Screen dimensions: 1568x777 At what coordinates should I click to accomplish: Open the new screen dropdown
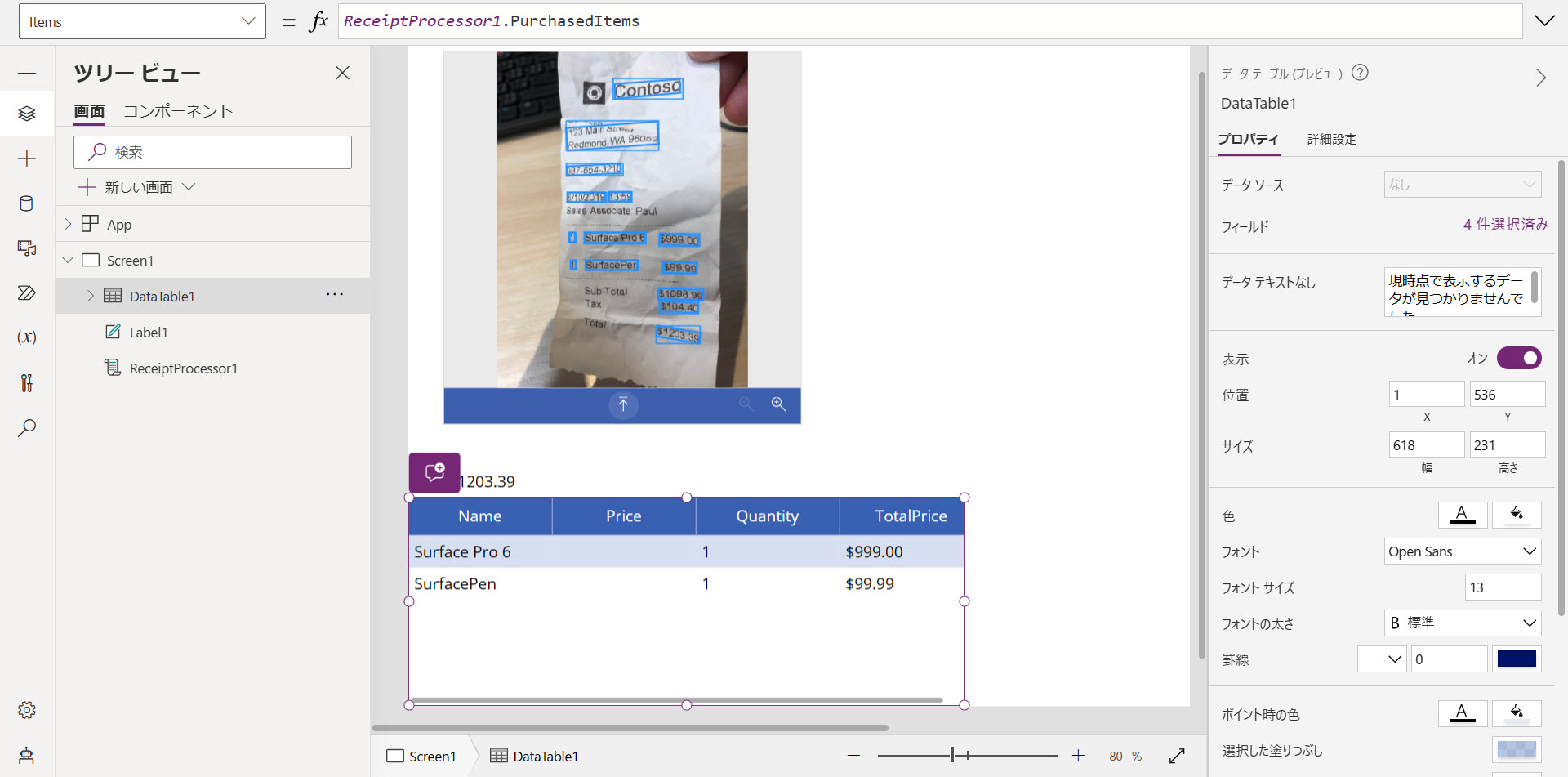click(x=189, y=187)
